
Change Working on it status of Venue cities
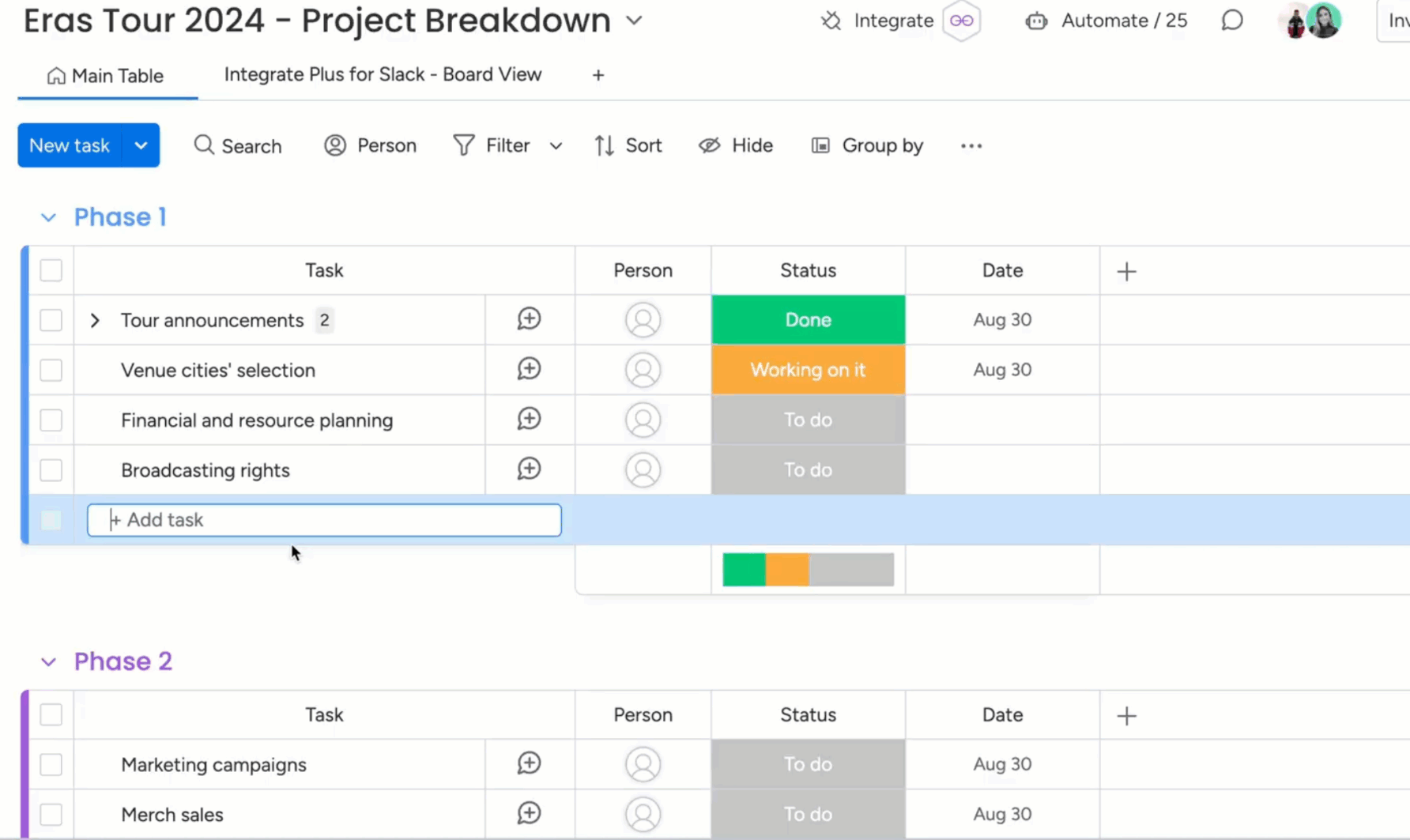(x=808, y=370)
